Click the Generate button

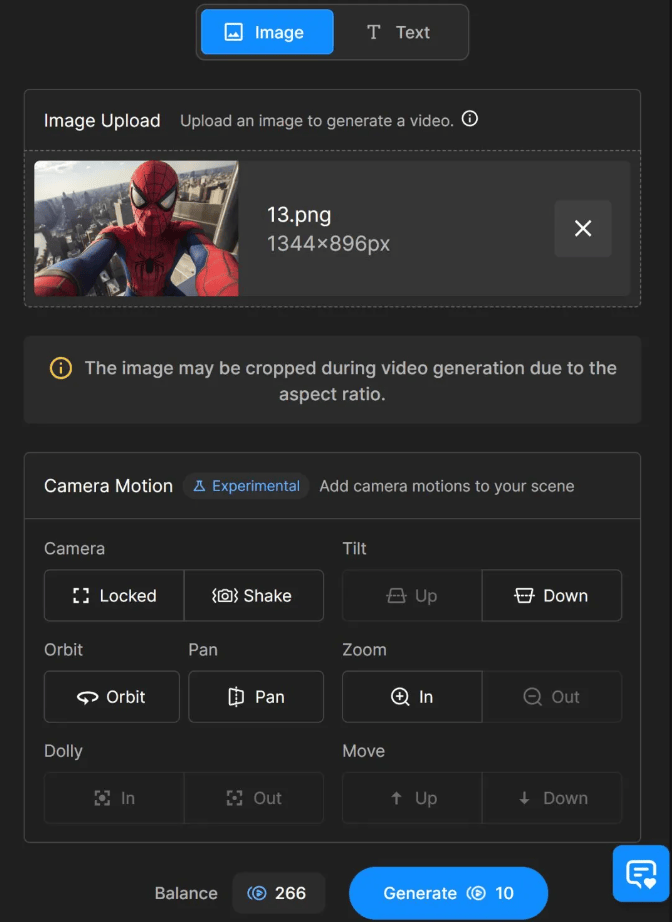[448, 893]
